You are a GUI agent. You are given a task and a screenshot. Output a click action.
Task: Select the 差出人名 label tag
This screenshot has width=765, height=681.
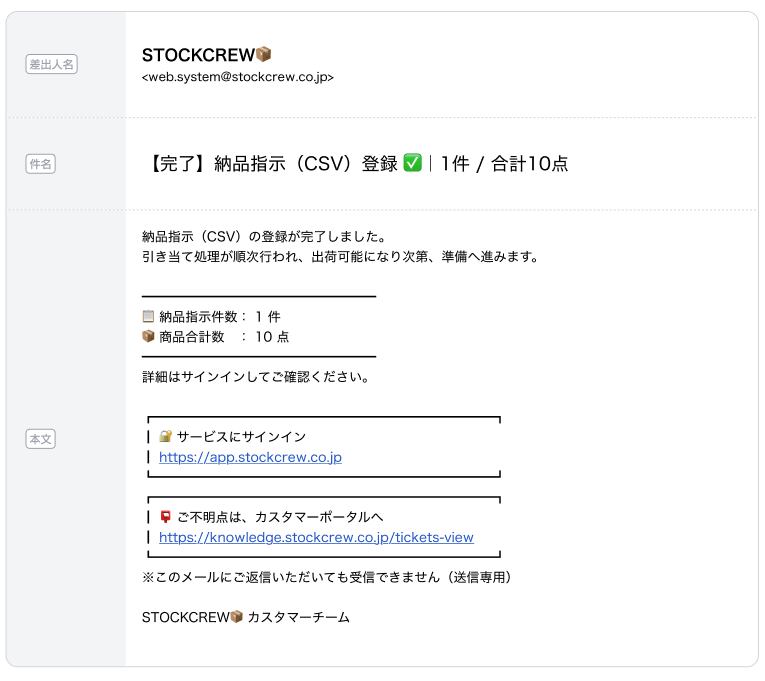[x=51, y=65]
